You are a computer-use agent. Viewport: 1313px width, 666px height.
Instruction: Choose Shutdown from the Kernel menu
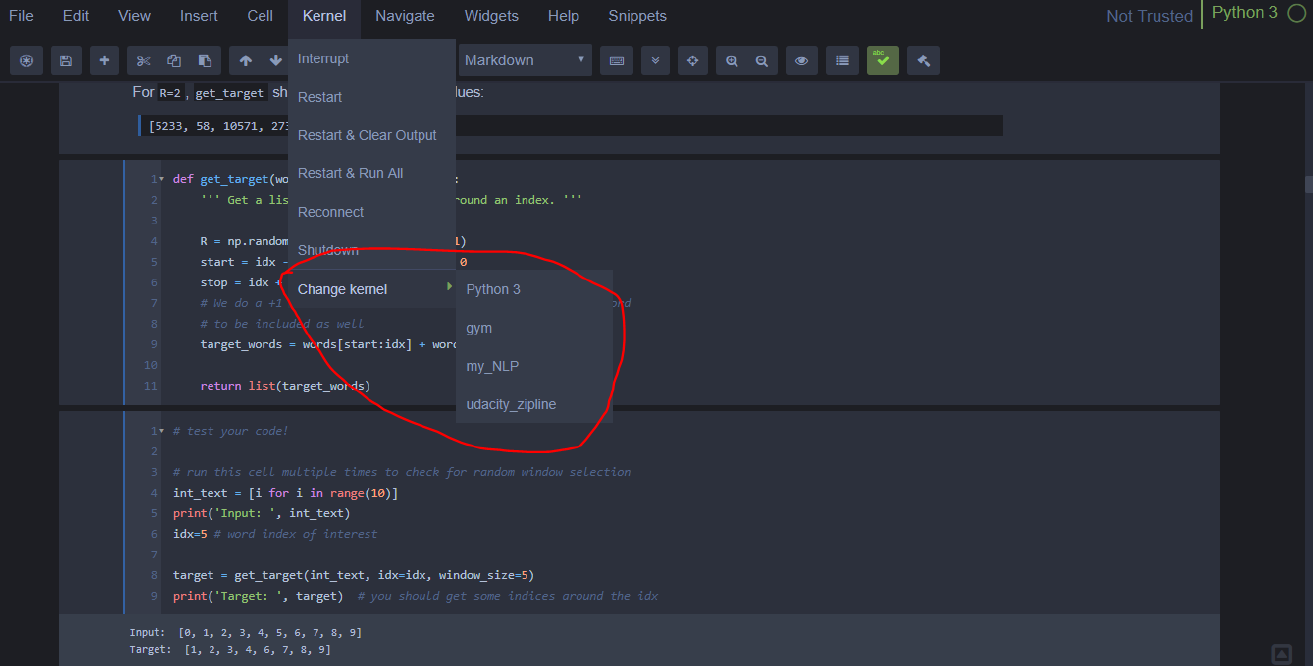tap(372, 250)
